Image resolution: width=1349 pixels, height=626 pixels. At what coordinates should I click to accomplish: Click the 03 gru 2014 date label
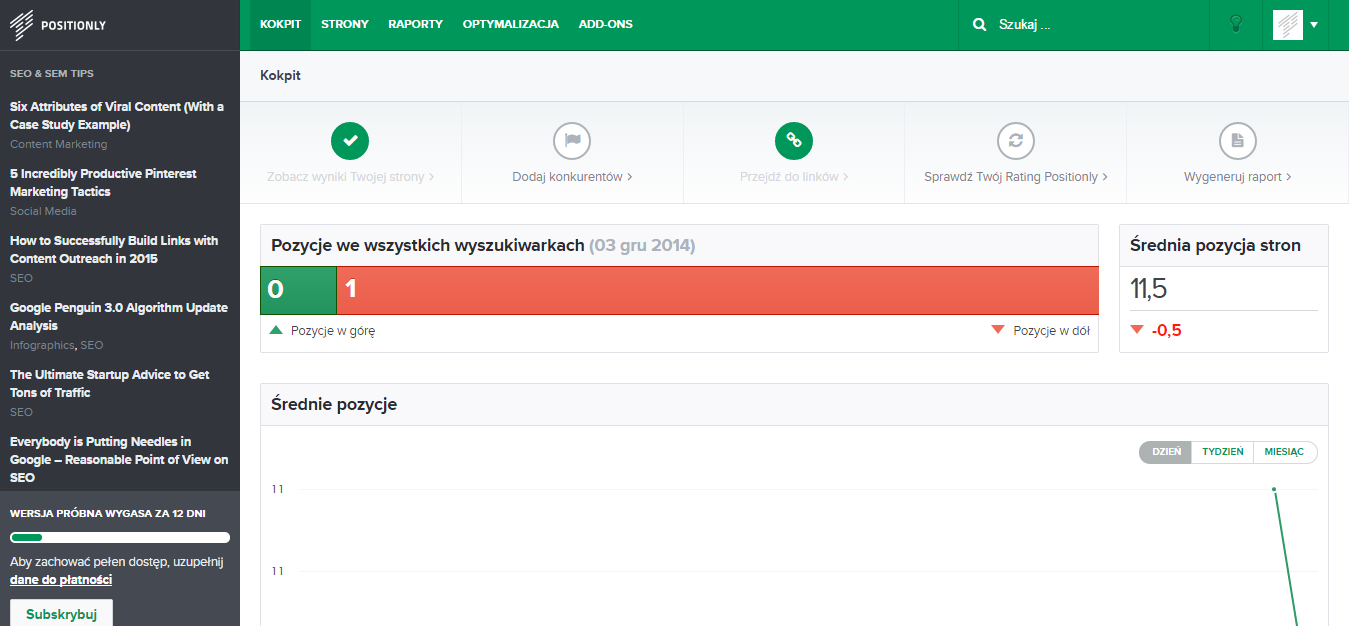click(642, 245)
